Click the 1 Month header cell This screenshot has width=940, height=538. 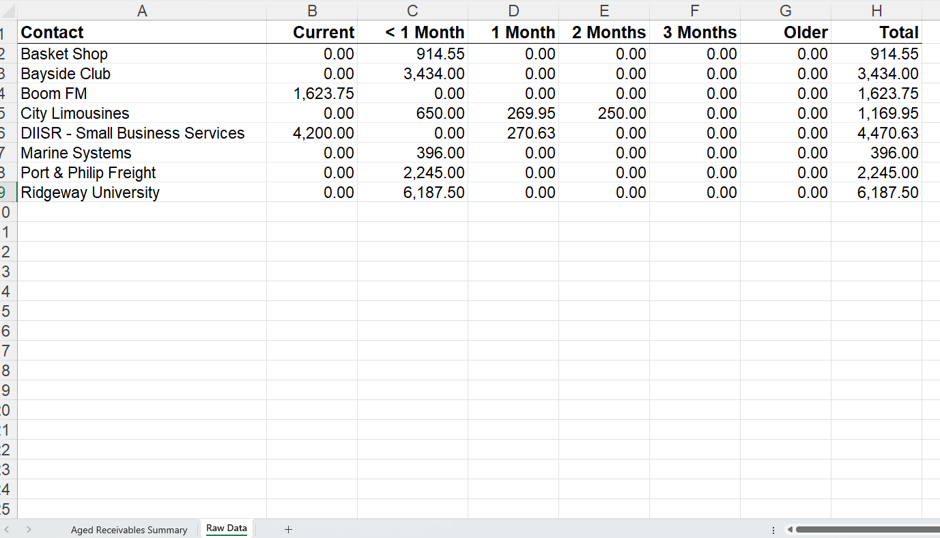point(513,32)
